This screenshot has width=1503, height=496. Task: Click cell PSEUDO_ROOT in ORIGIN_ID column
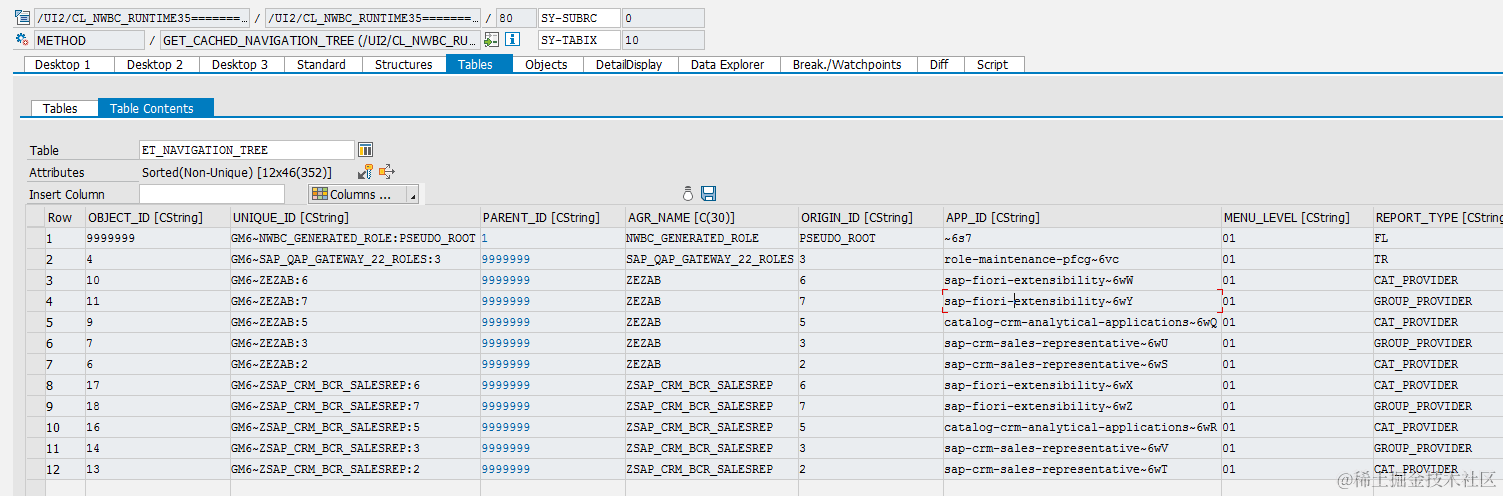pyautogui.click(x=870, y=238)
